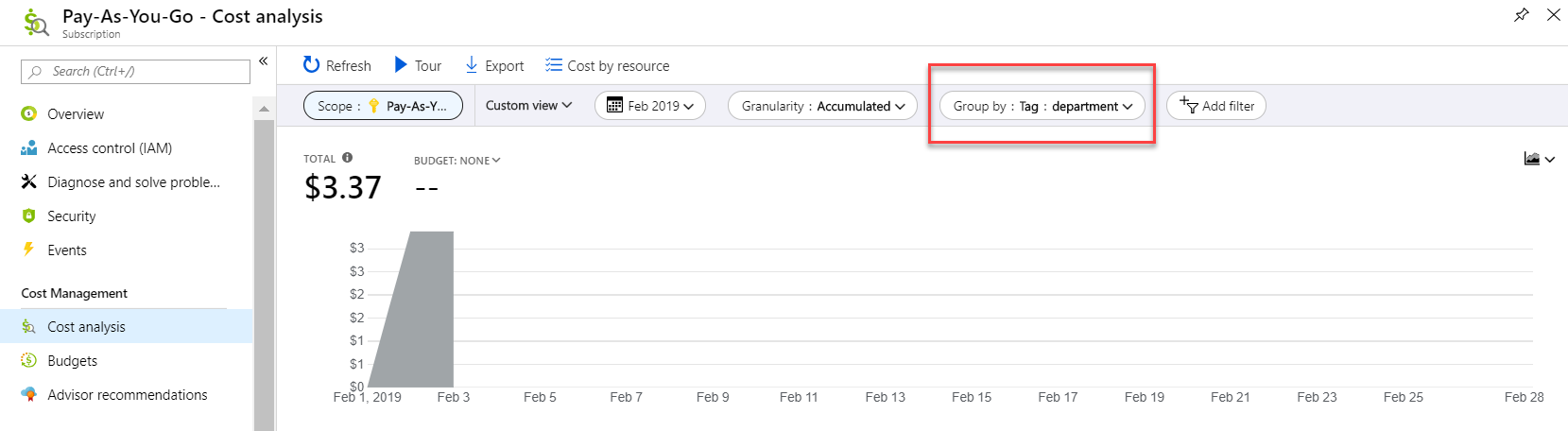The image size is (1568, 431).
Task: Open the Custom view dropdown
Action: [528, 106]
